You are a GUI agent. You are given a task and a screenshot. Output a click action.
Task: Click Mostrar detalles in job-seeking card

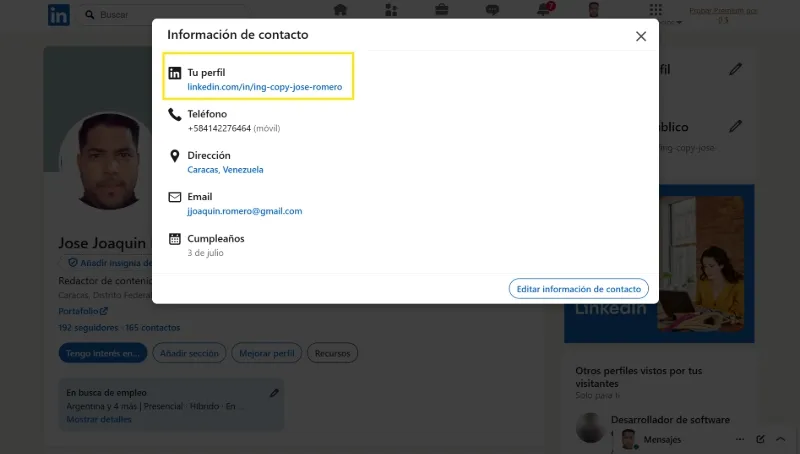tap(99, 419)
